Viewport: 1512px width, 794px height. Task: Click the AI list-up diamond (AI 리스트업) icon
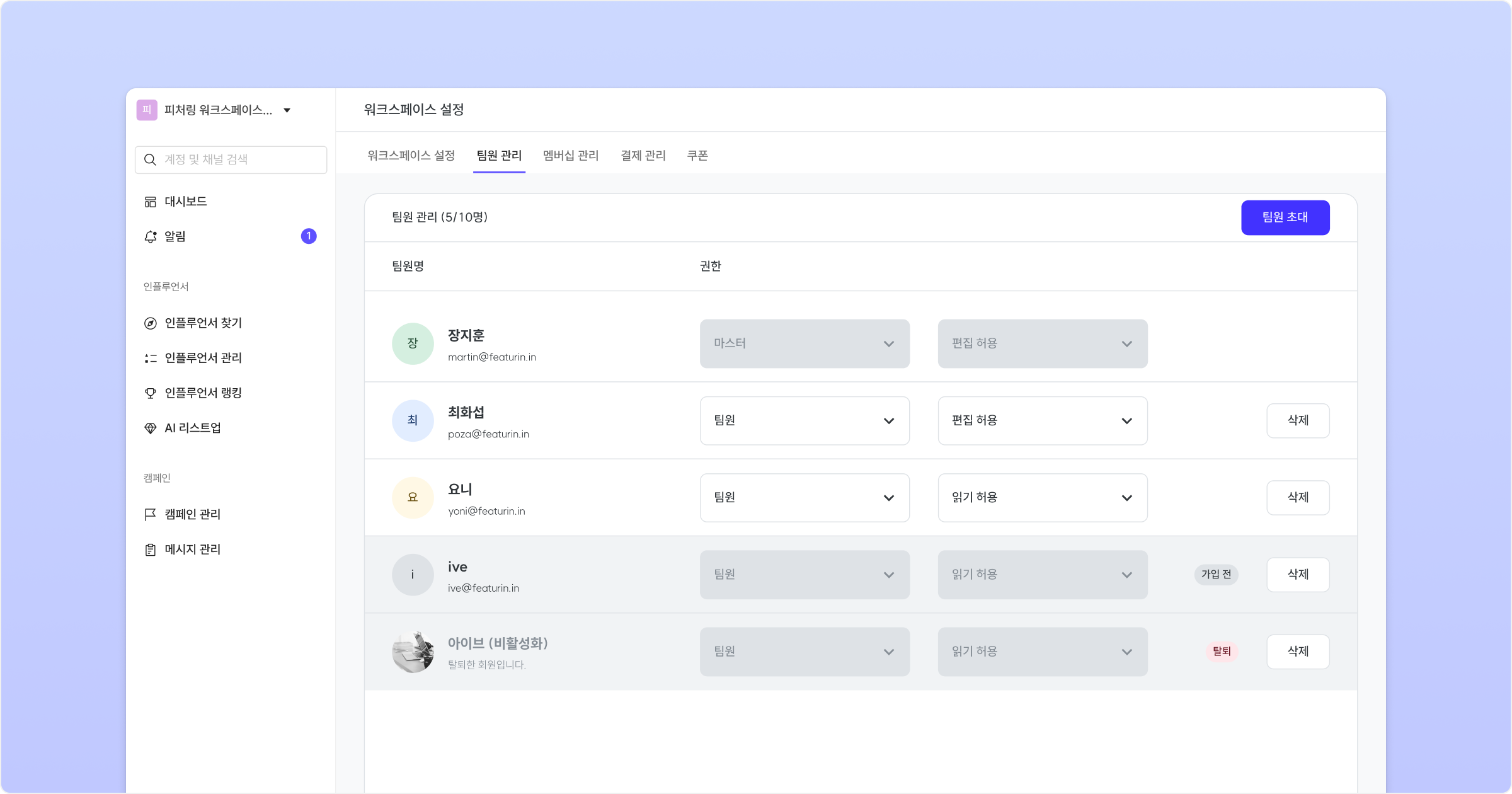[x=150, y=429]
